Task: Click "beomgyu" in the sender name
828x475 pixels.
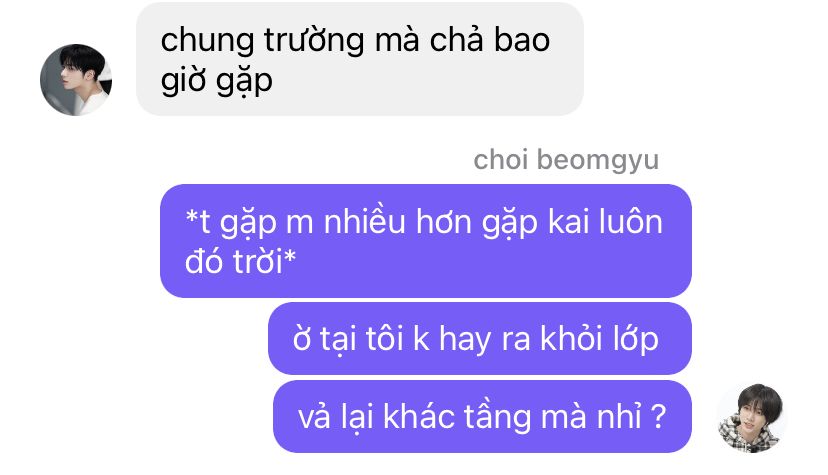Action: [598, 160]
